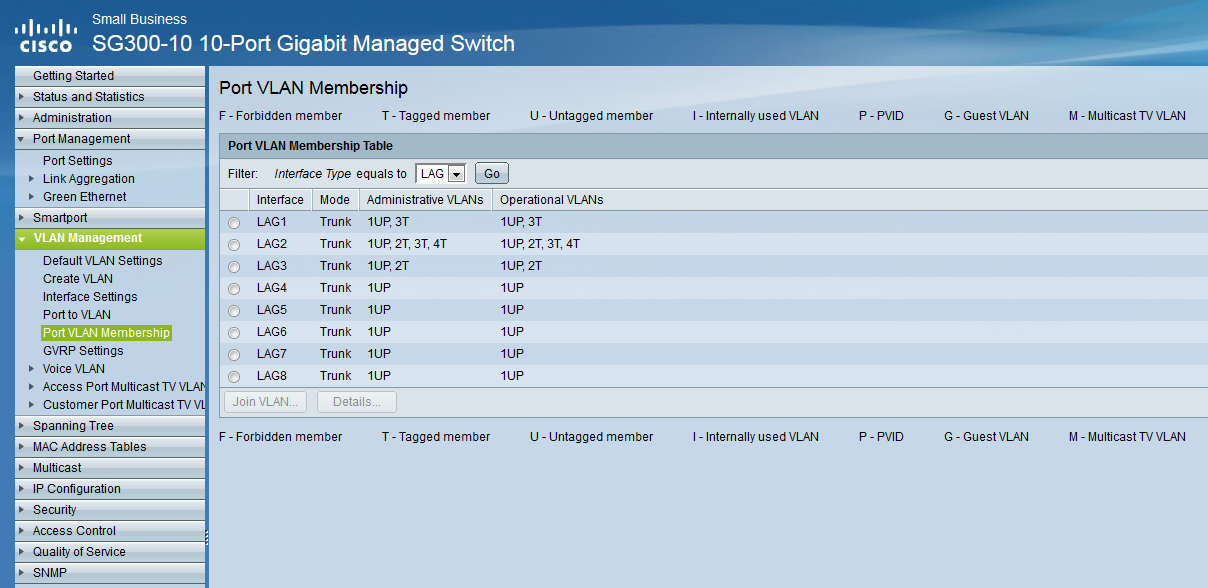Select the LAG1 row radio button
Image resolution: width=1208 pixels, height=588 pixels.
tap(234, 223)
